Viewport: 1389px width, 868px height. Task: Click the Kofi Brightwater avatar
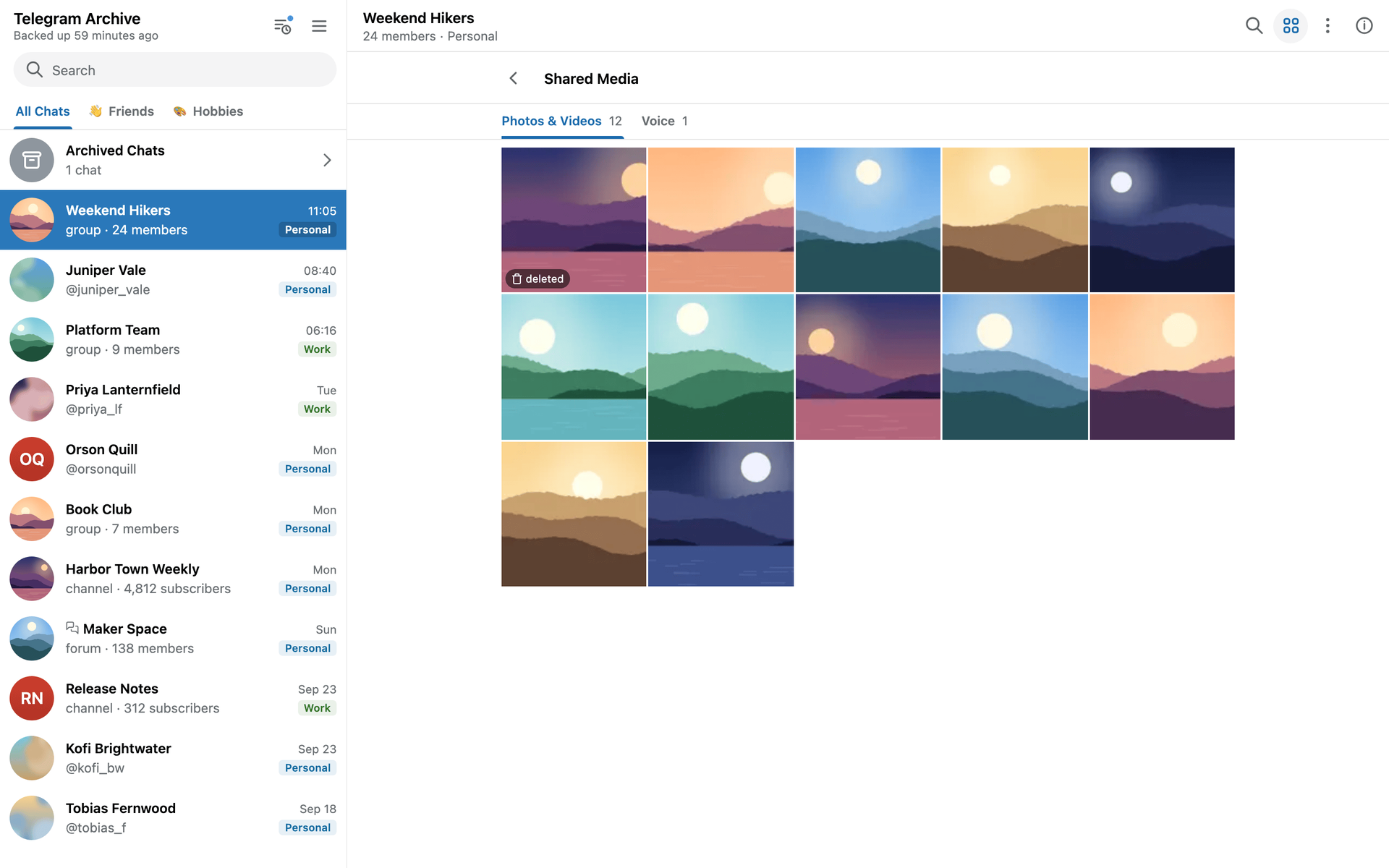coord(32,759)
